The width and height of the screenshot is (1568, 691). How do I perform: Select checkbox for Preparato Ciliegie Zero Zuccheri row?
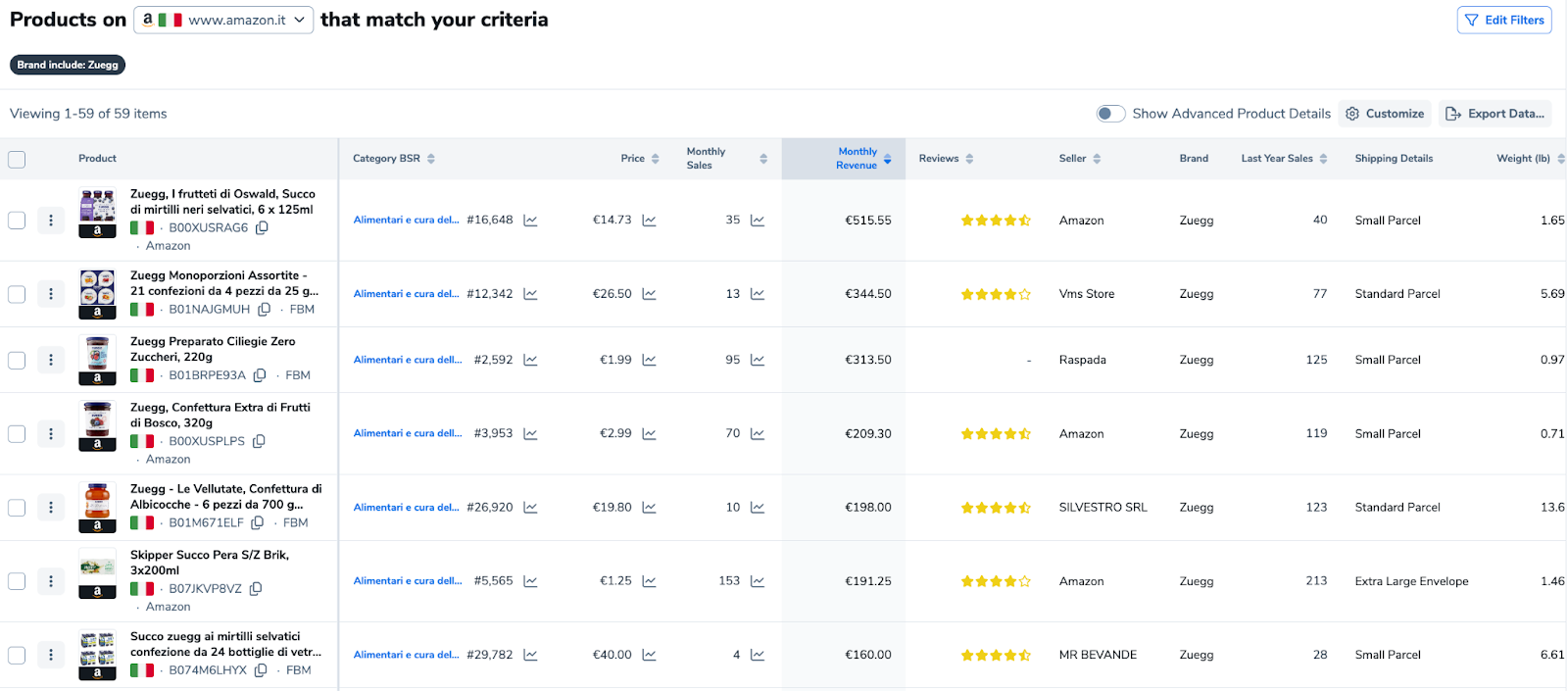tap(17, 360)
